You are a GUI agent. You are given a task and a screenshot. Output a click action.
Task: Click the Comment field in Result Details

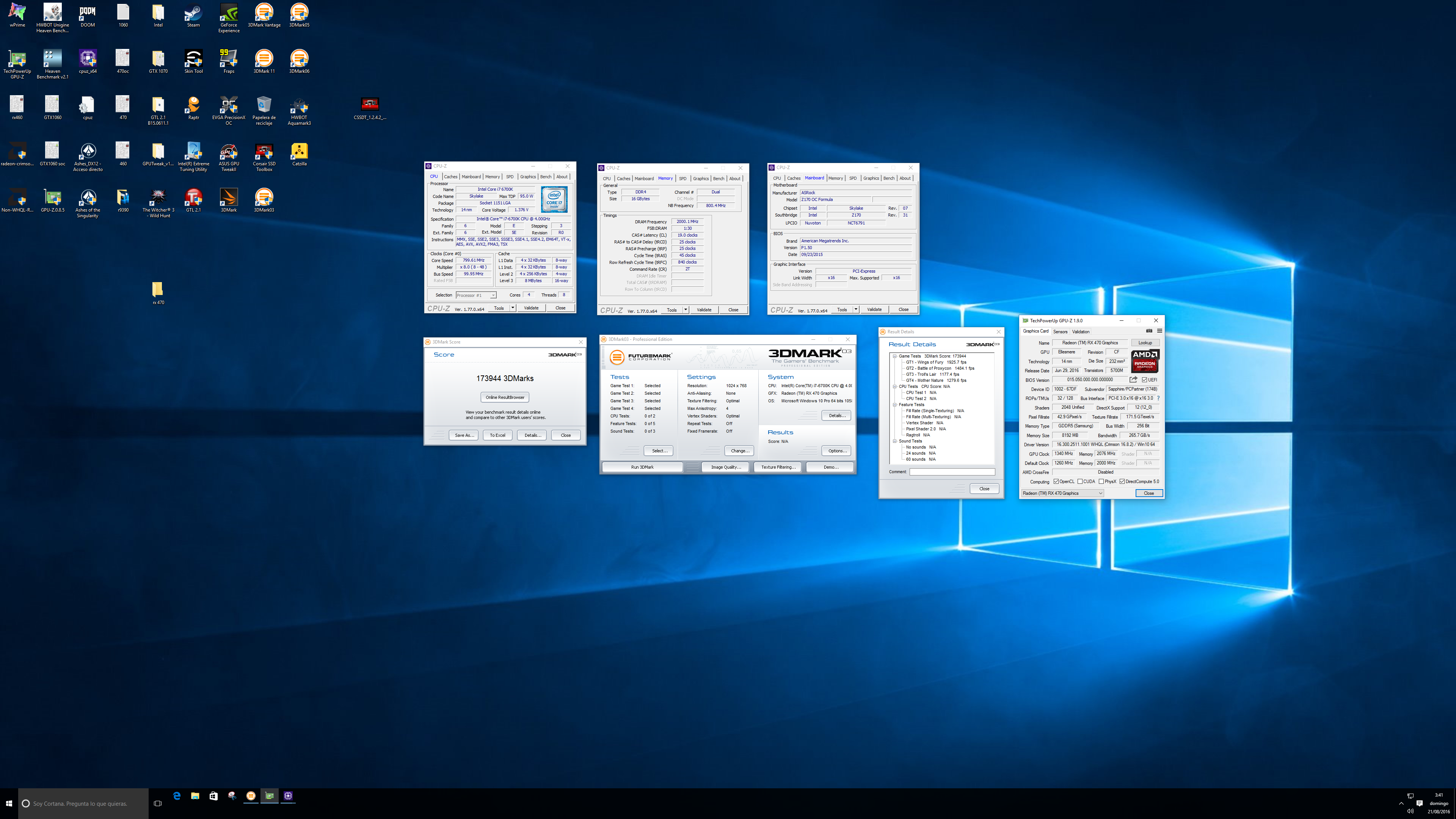pyautogui.click(x=952, y=471)
